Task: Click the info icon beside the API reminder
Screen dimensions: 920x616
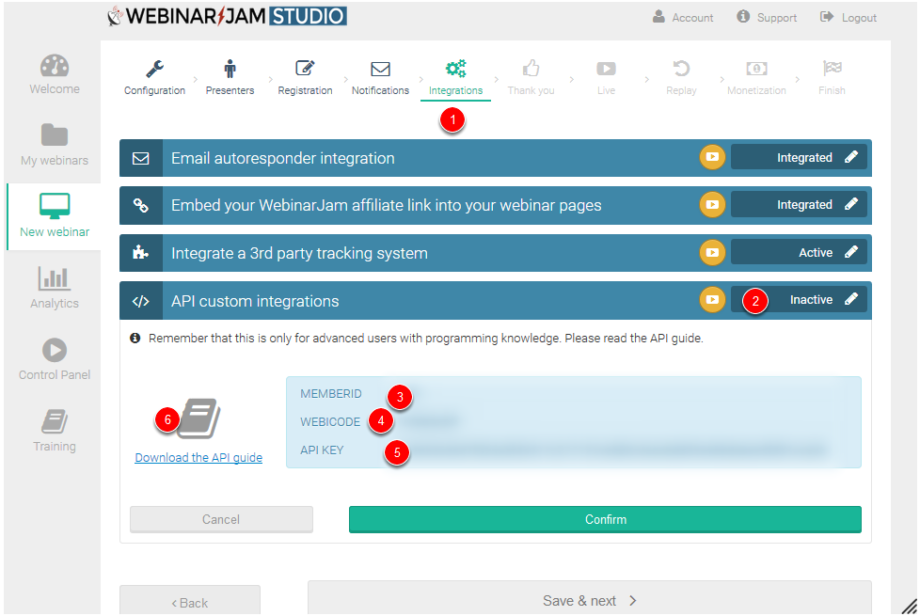Action: click(135, 338)
